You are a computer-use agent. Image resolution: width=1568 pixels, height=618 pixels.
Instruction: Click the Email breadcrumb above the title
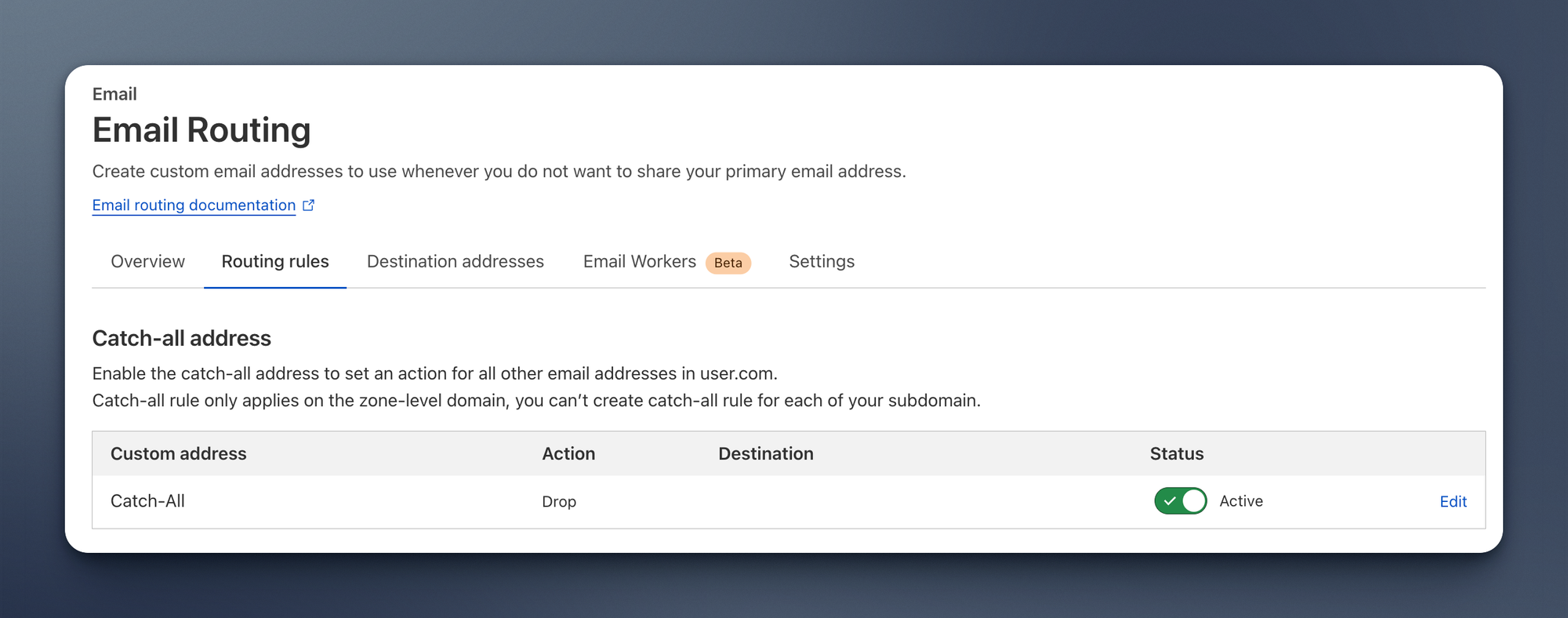tap(114, 94)
